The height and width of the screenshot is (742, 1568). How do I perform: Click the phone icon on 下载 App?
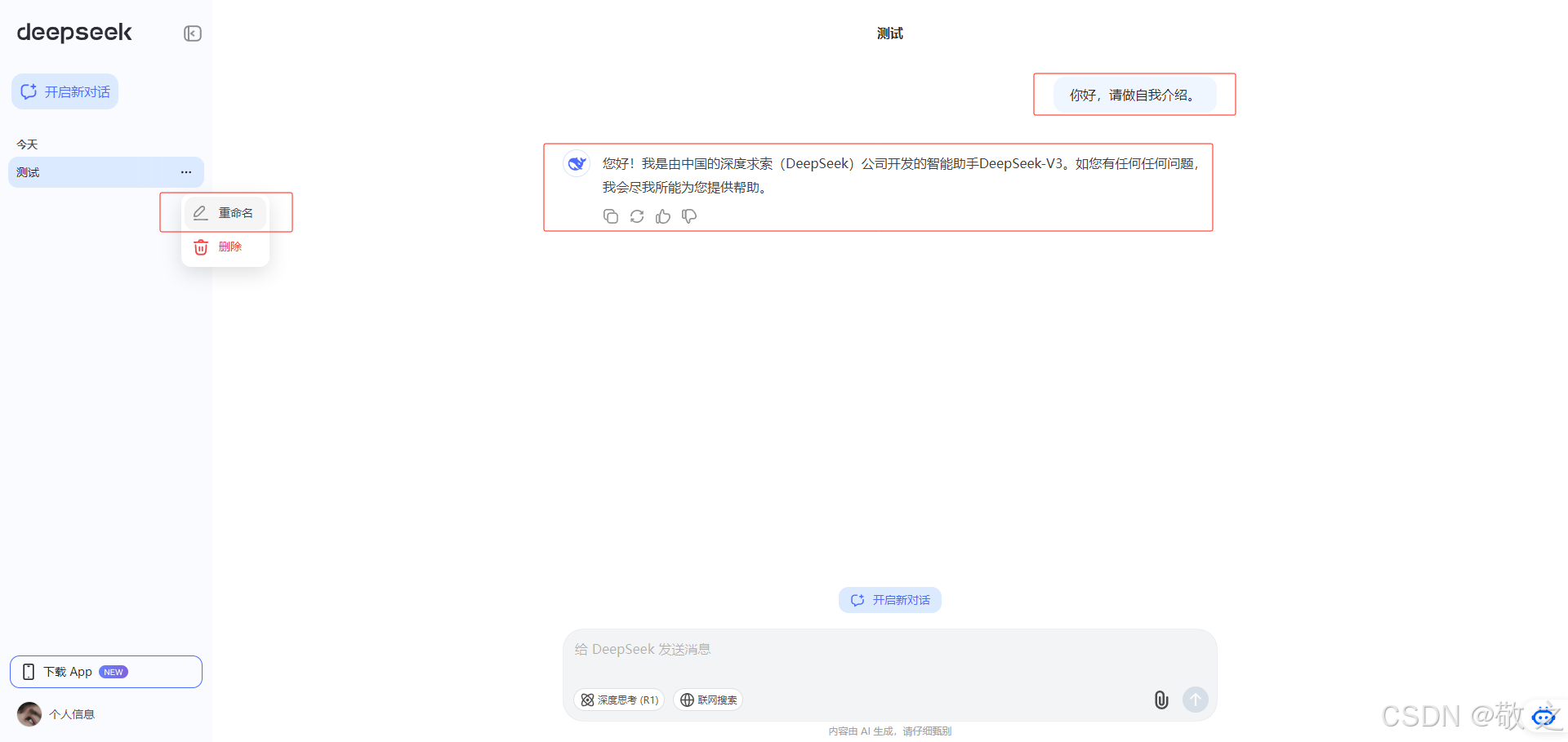[x=29, y=672]
